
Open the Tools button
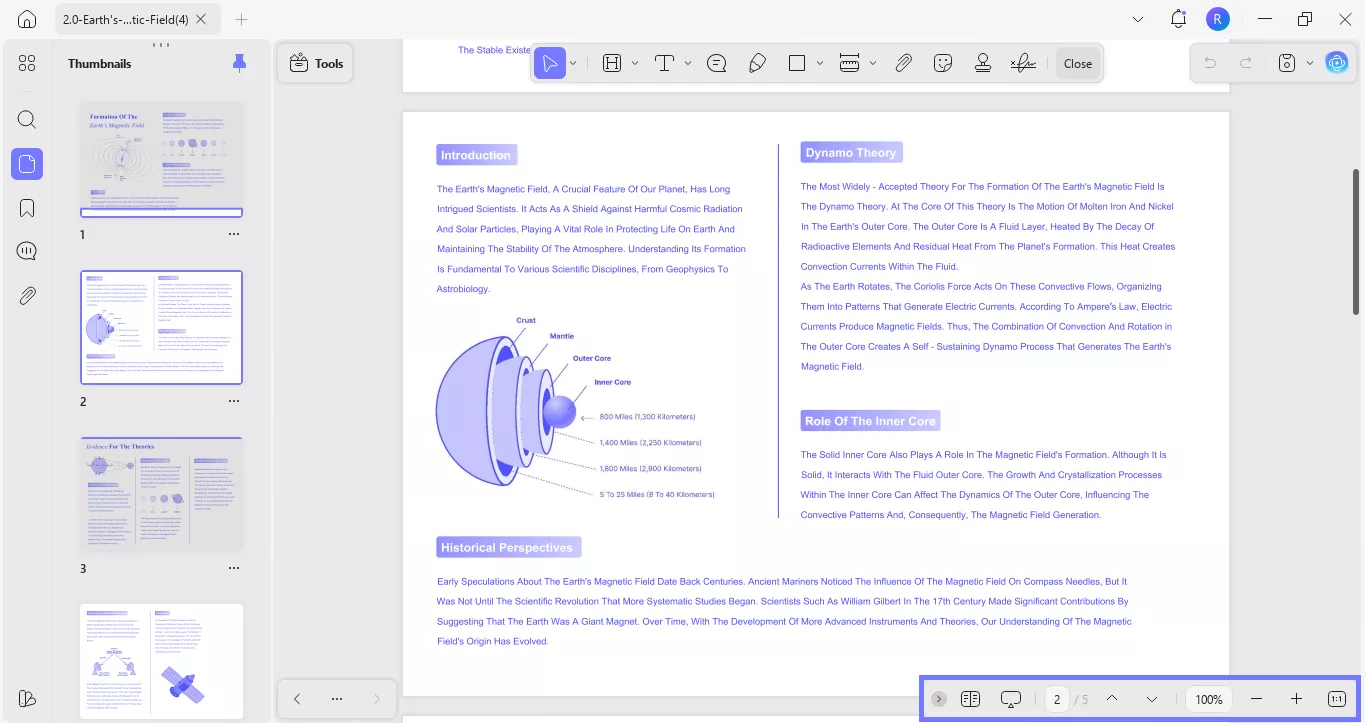pos(315,63)
